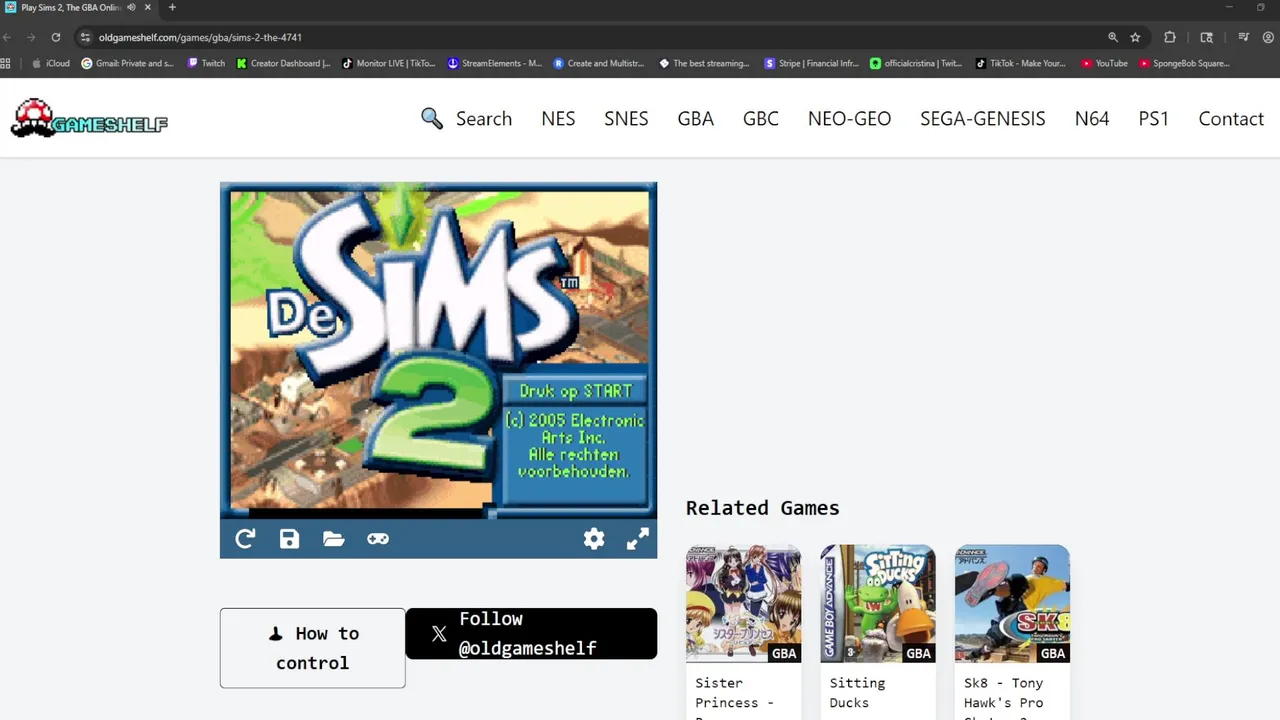Open the Monitor LIVE TikTok bookmark
Image resolution: width=1280 pixels, height=720 pixels.
coord(389,63)
